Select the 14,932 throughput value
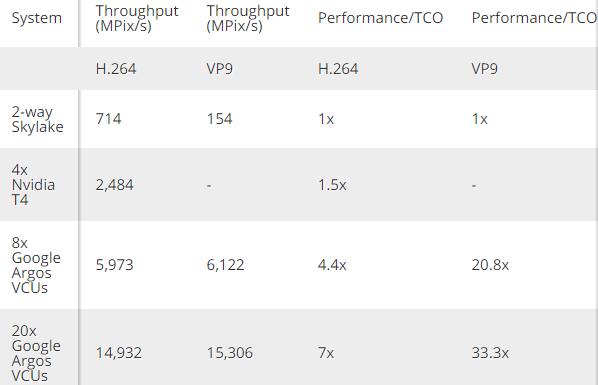The width and height of the screenshot is (598, 385). (119, 353)
